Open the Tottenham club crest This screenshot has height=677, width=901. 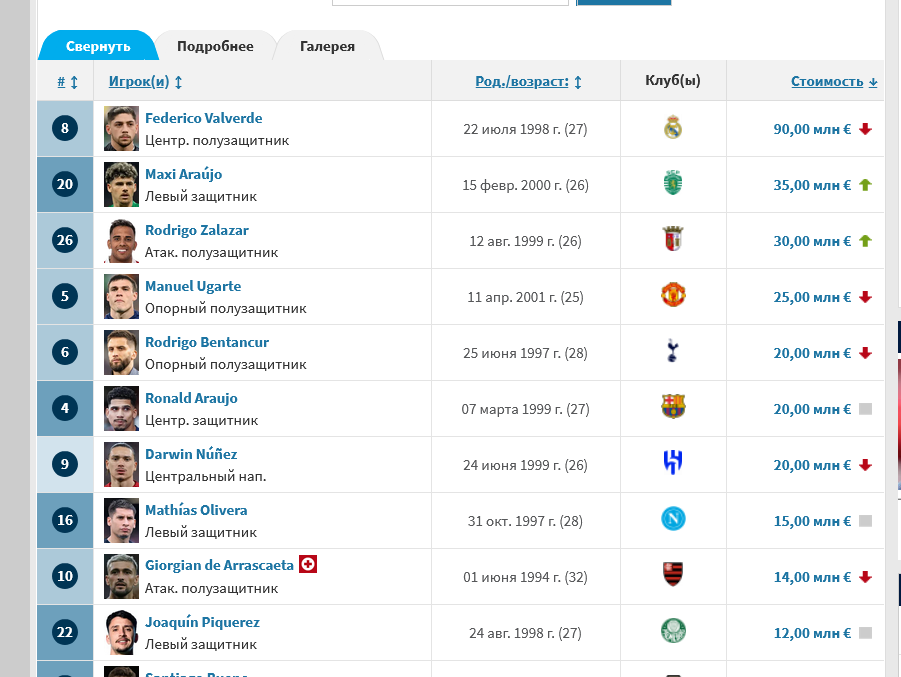coord(673,351)
